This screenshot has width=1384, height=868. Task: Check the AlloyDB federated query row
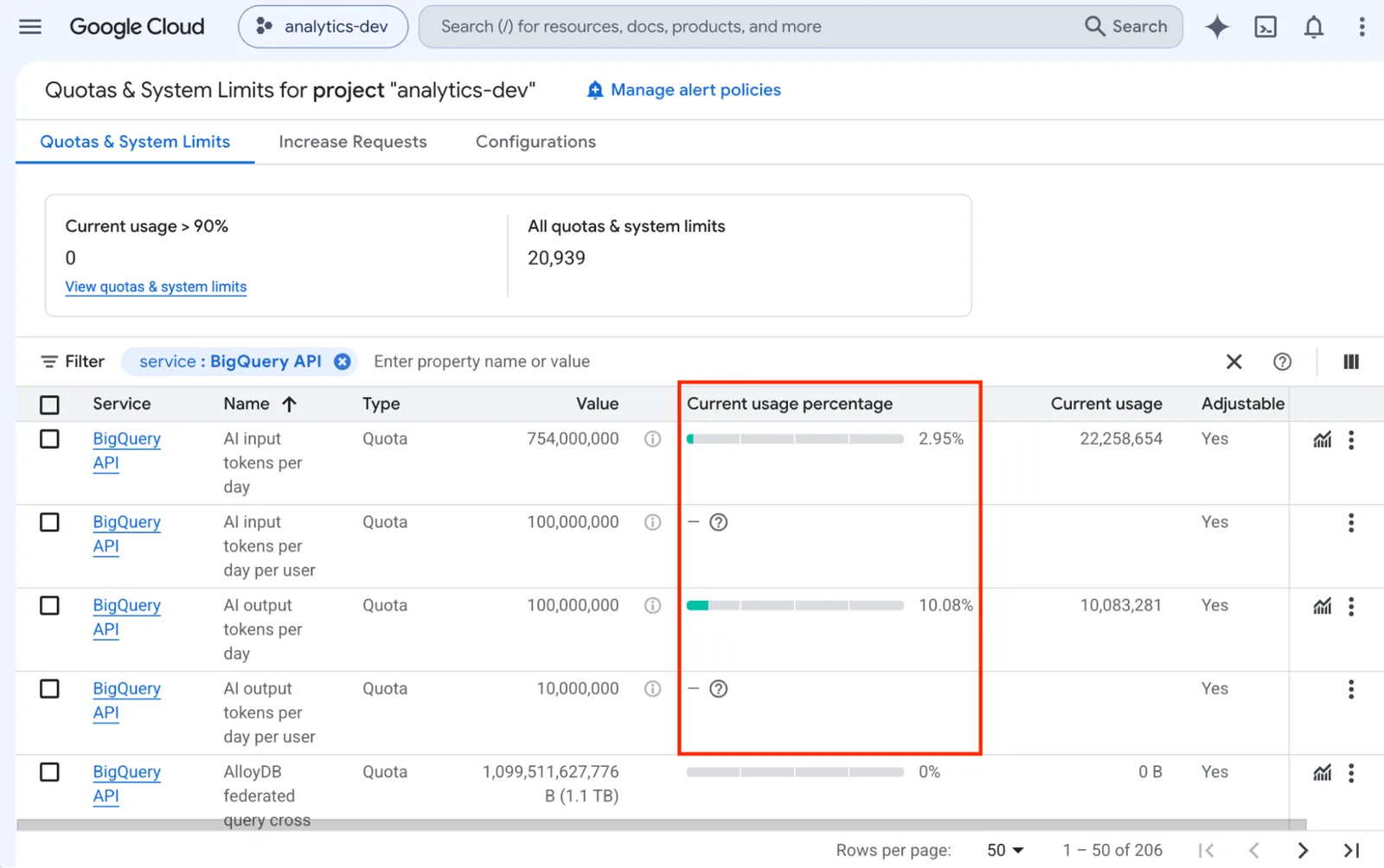point(49,772)
